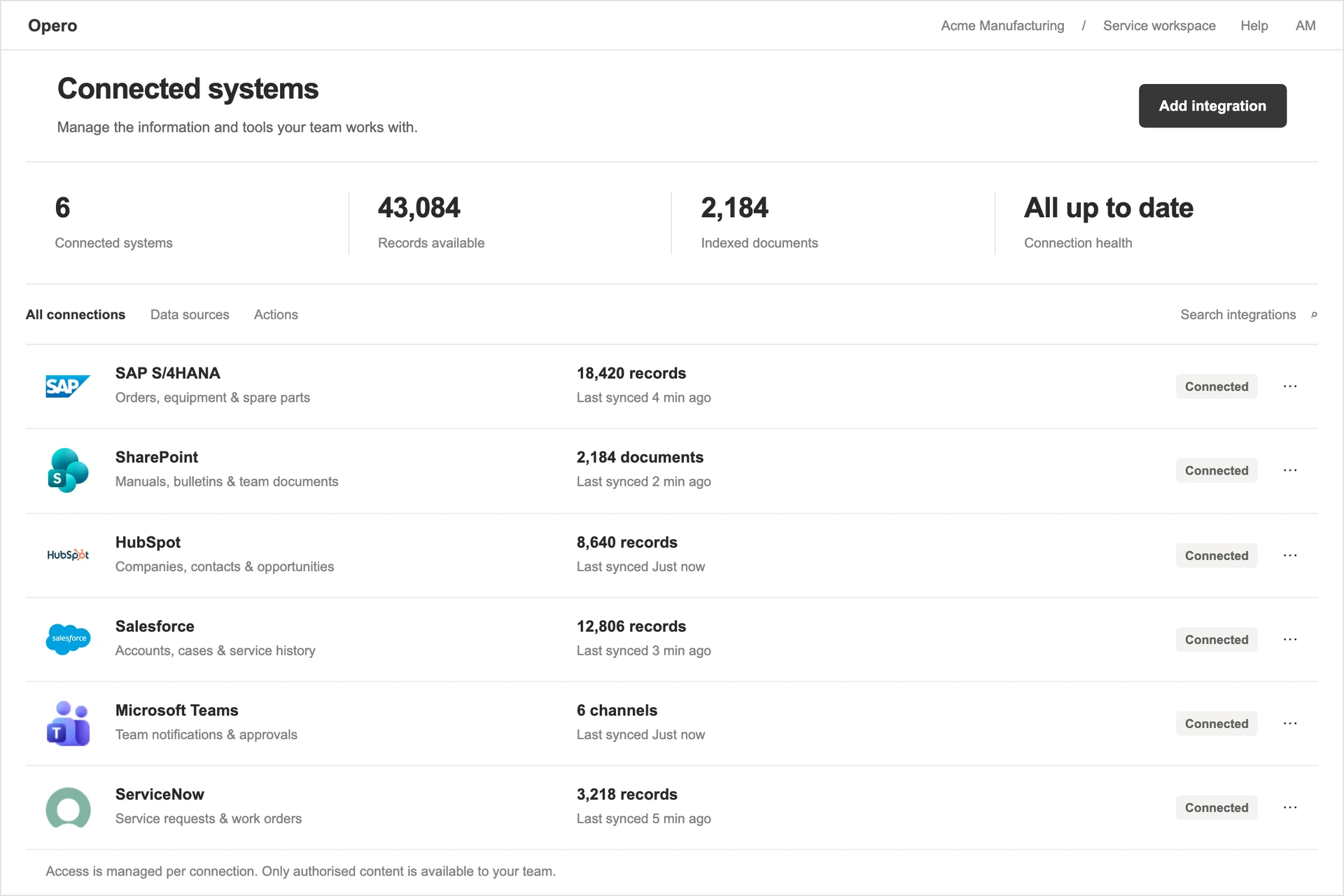
Task: Click 'Last synced 4 min ago' text
Action: click(x=644, y=398)
